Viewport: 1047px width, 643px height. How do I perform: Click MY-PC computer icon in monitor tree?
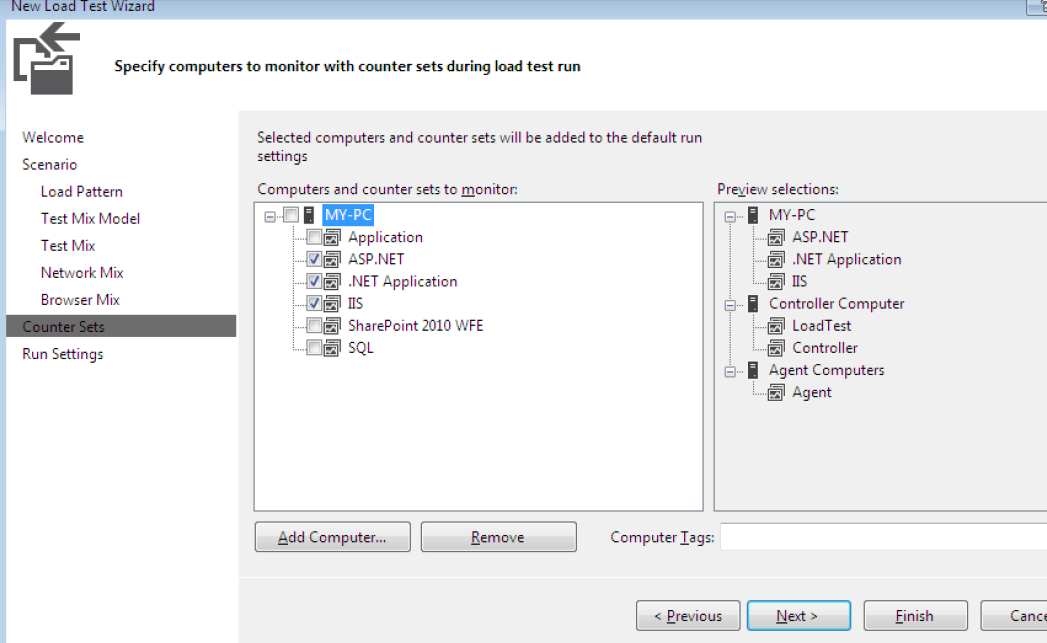click(x=309, y=215)
